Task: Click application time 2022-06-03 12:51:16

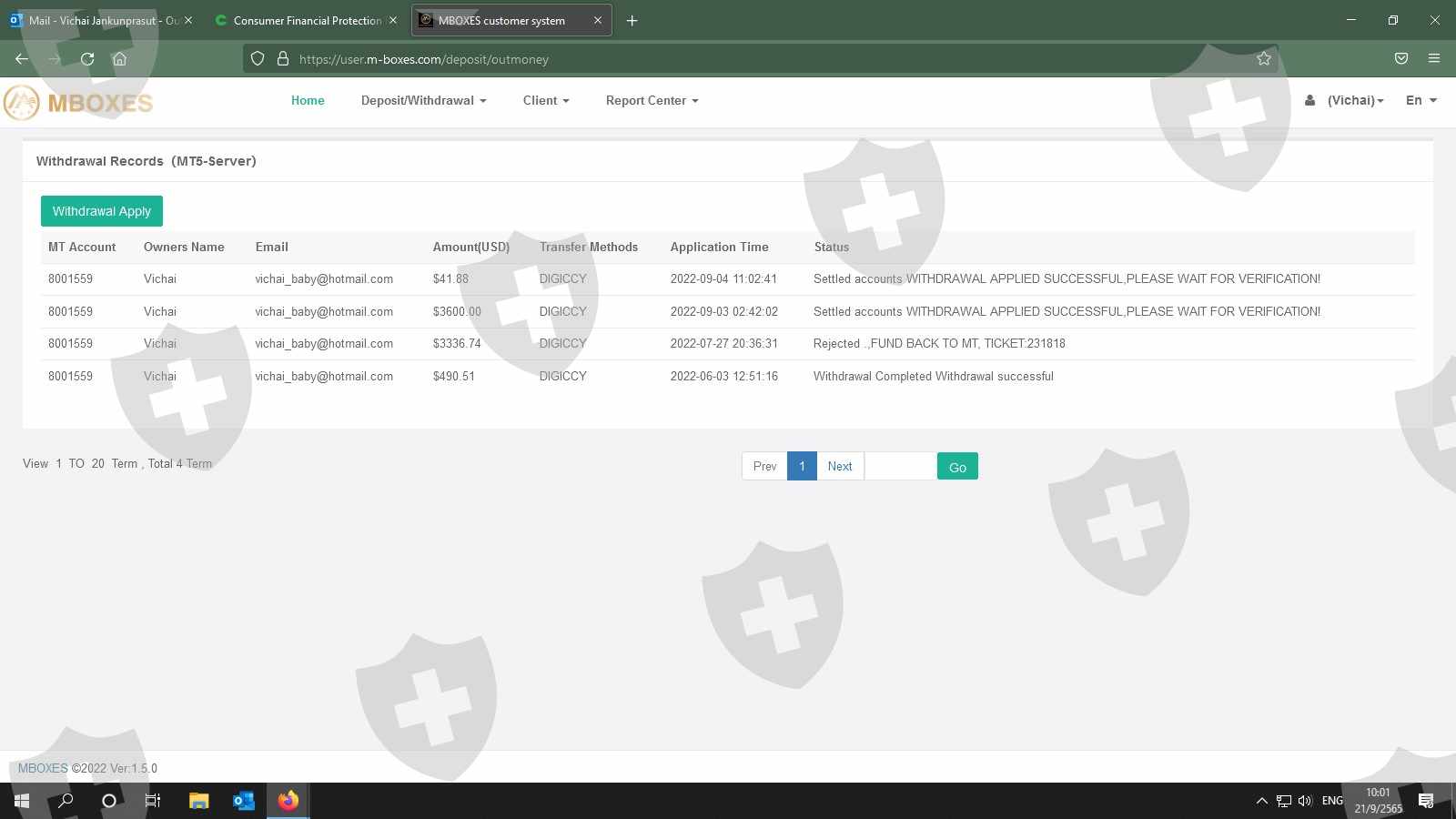Action: click(x=724, y=376)
